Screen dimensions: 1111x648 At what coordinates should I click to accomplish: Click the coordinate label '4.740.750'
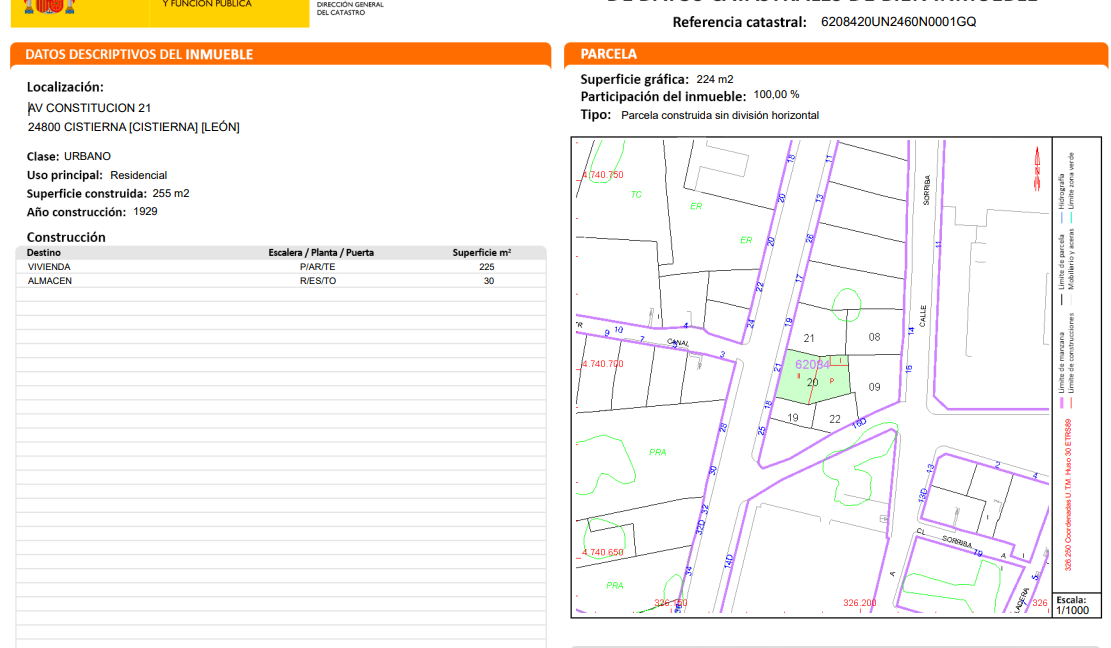tap(603, 175)
